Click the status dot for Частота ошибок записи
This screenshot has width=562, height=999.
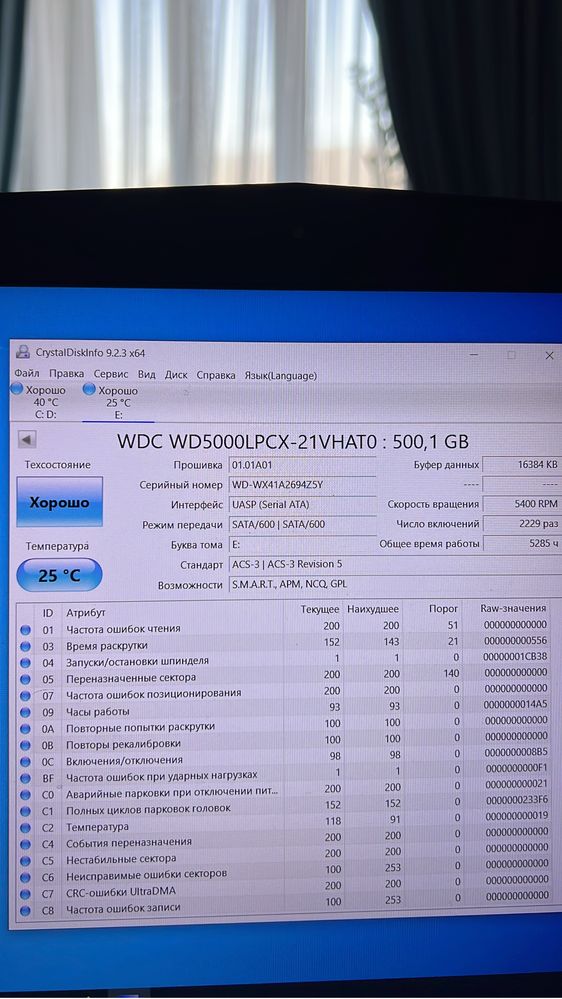pos(25,911)
